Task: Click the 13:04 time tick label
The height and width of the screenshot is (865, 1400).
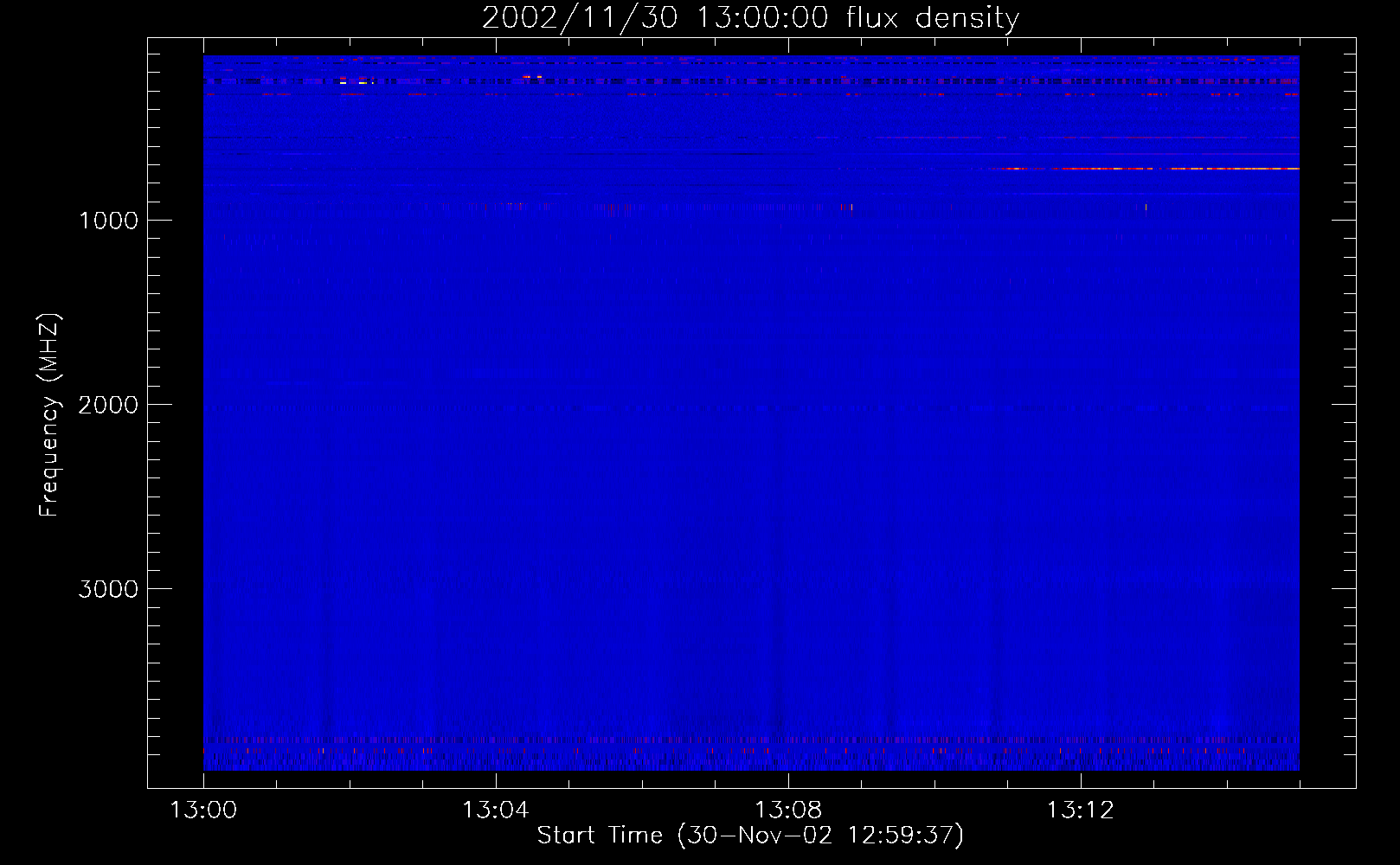Action: (x=496, y=811)
